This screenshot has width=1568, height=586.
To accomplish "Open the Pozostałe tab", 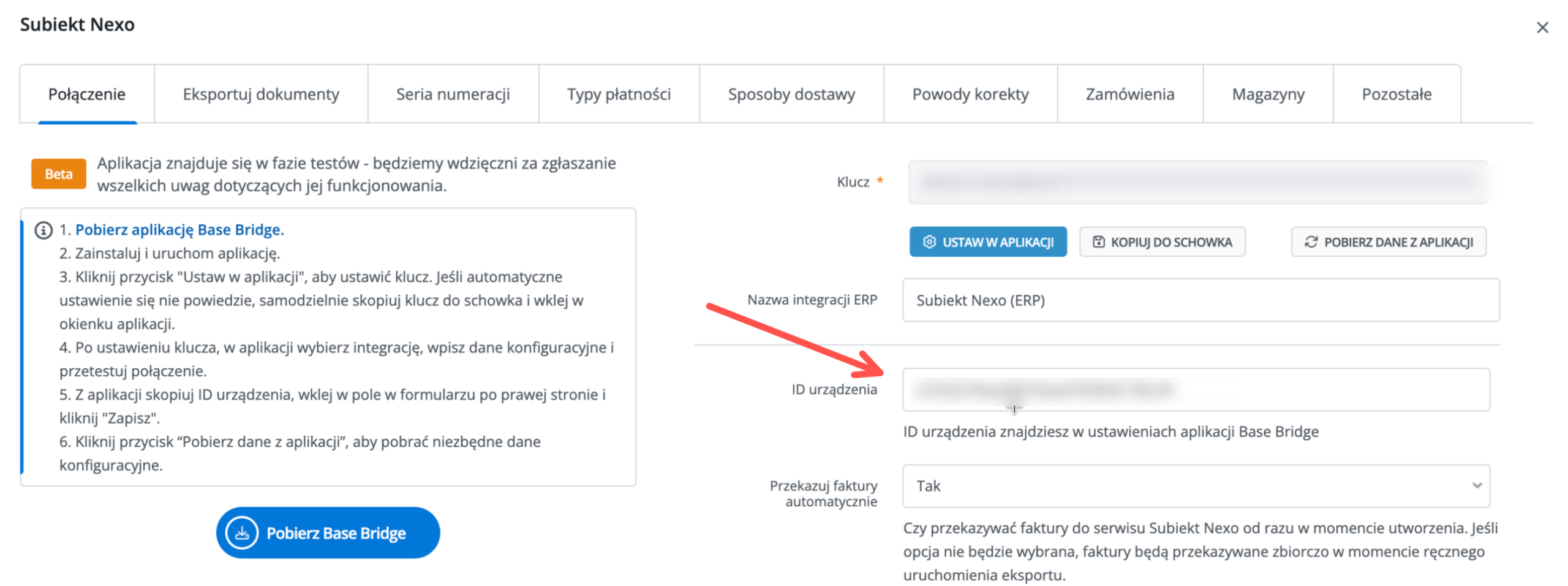I will tap(1396, 94).
